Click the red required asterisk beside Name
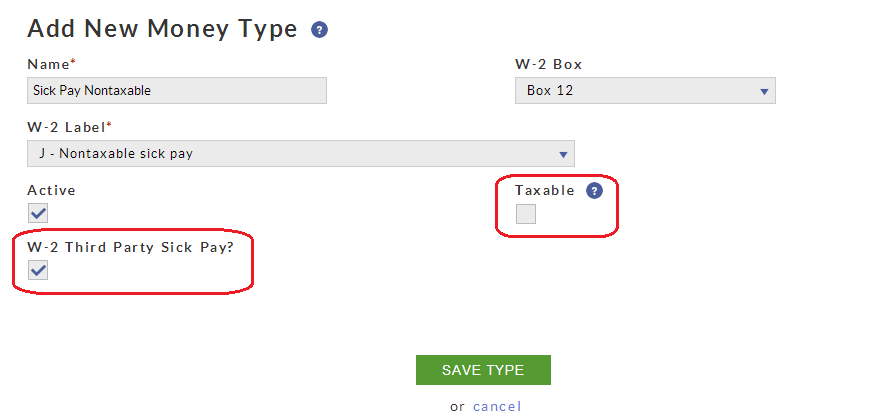The image size is (891, 415). point(73,62)
